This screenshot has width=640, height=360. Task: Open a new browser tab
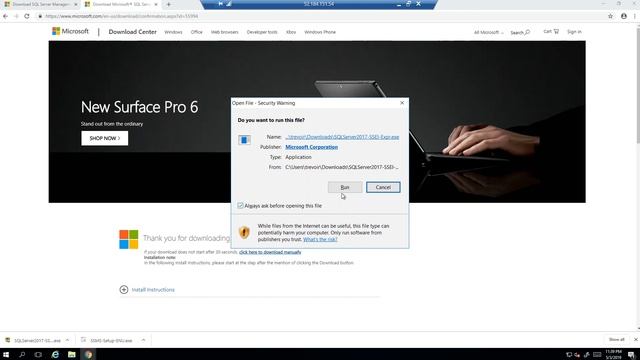click(169, 4)
